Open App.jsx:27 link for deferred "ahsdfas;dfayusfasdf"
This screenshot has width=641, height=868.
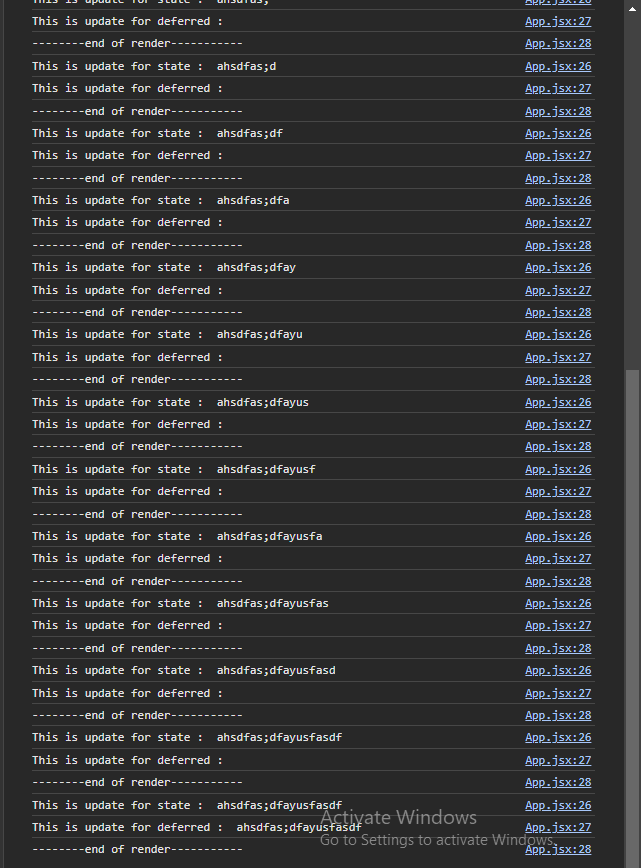(558, 827)
